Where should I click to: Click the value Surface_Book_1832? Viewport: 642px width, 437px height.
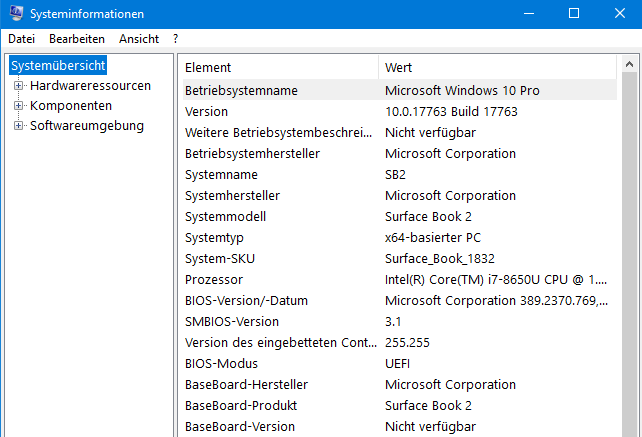tap(440, 258)
